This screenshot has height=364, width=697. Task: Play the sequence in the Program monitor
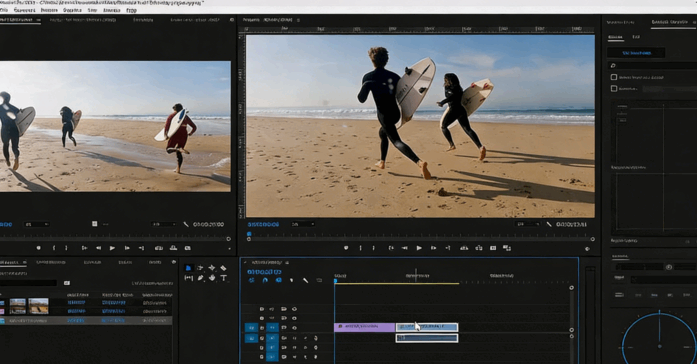pos(419,248)
